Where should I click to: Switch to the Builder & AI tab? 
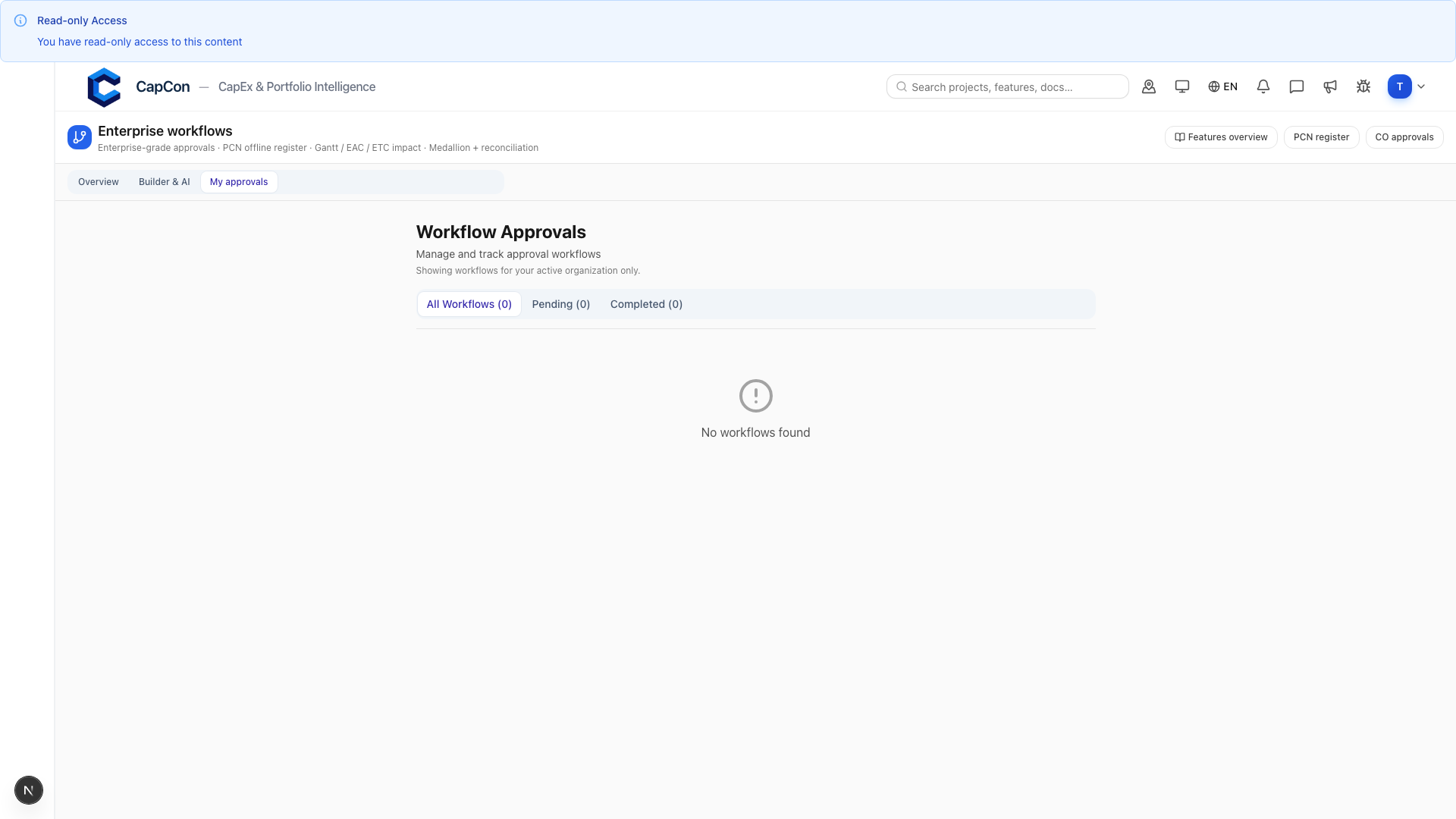[165, 182]
